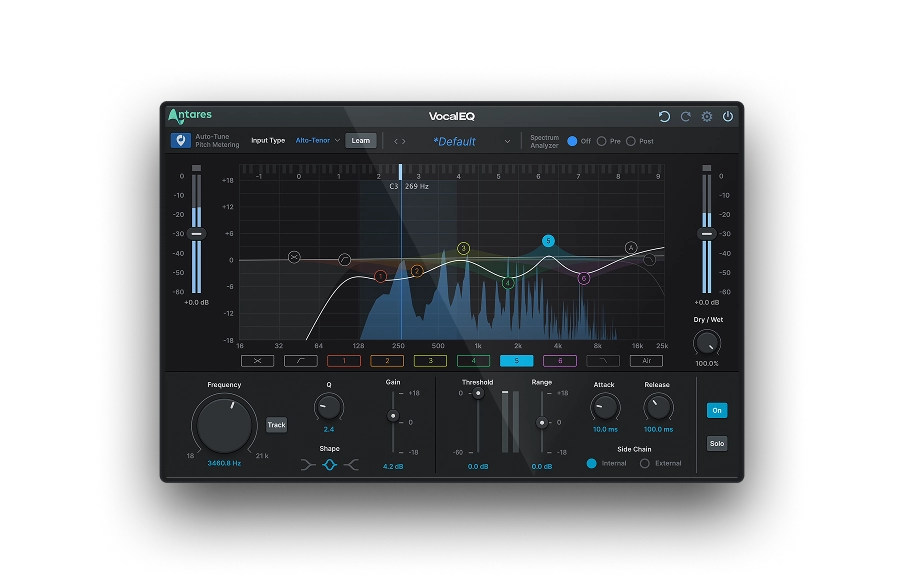This screenshot has height=584, width=904.
Task: Toggle Auto-Tune Pitch Metering icon
Action: click(x=180, y=141)
